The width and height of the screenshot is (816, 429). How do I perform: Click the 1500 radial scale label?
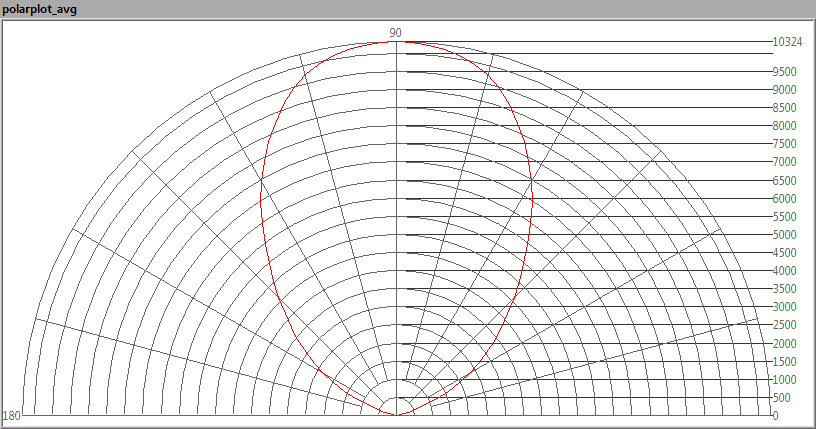click(x=784, y=362)
